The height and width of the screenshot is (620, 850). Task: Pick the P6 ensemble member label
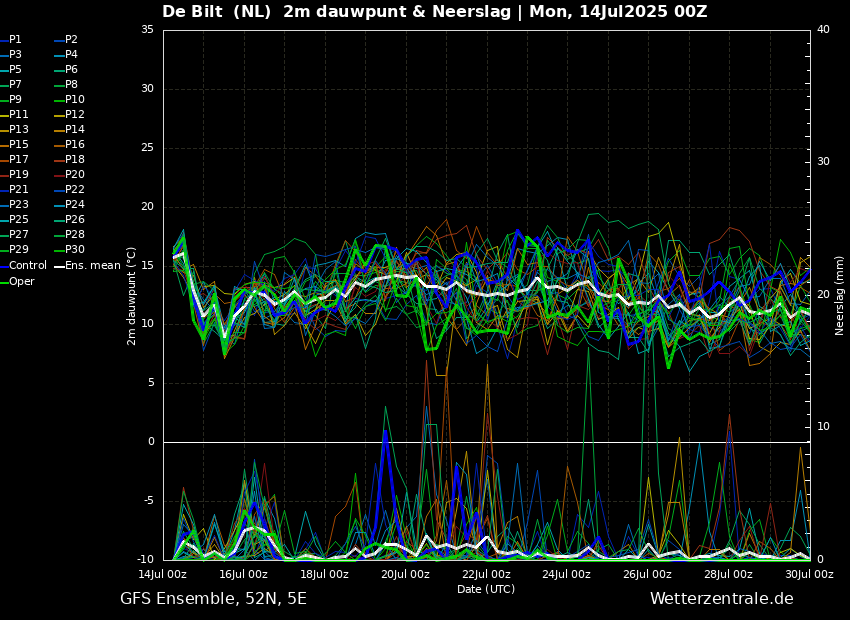[x=67, y=69]
